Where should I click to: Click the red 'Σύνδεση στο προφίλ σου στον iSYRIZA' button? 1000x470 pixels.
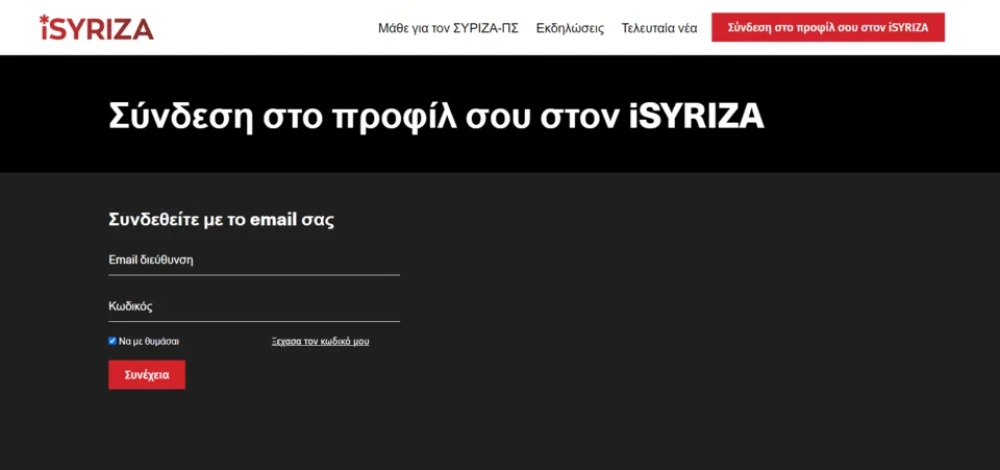tap(828, 27)
